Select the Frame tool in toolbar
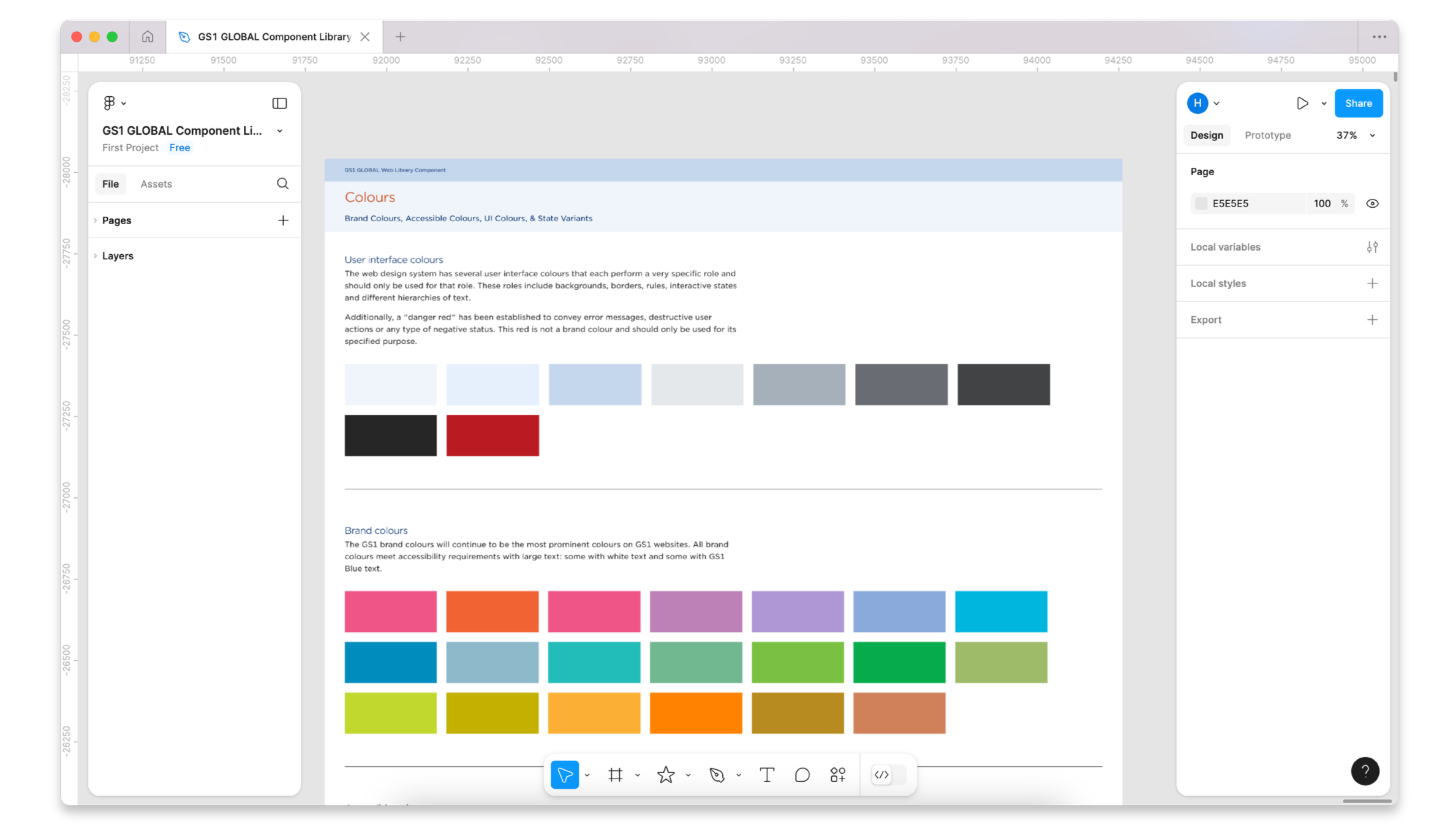The height and width of the screenshot is (830, 1456). 615,775
